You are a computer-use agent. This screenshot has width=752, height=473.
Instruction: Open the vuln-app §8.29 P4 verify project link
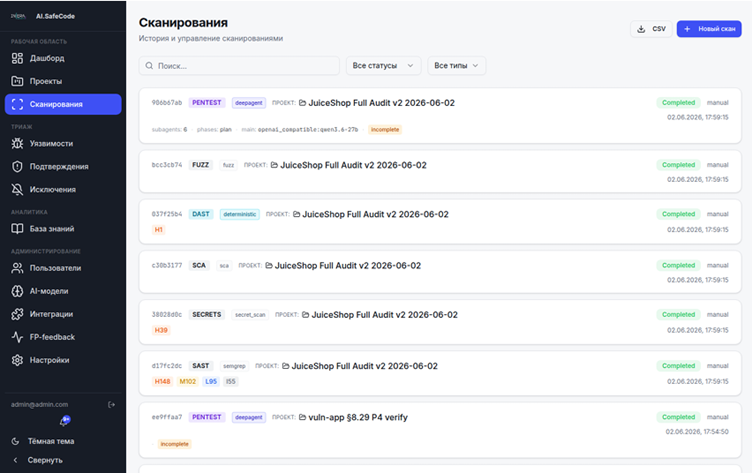(x=353, y=417)
